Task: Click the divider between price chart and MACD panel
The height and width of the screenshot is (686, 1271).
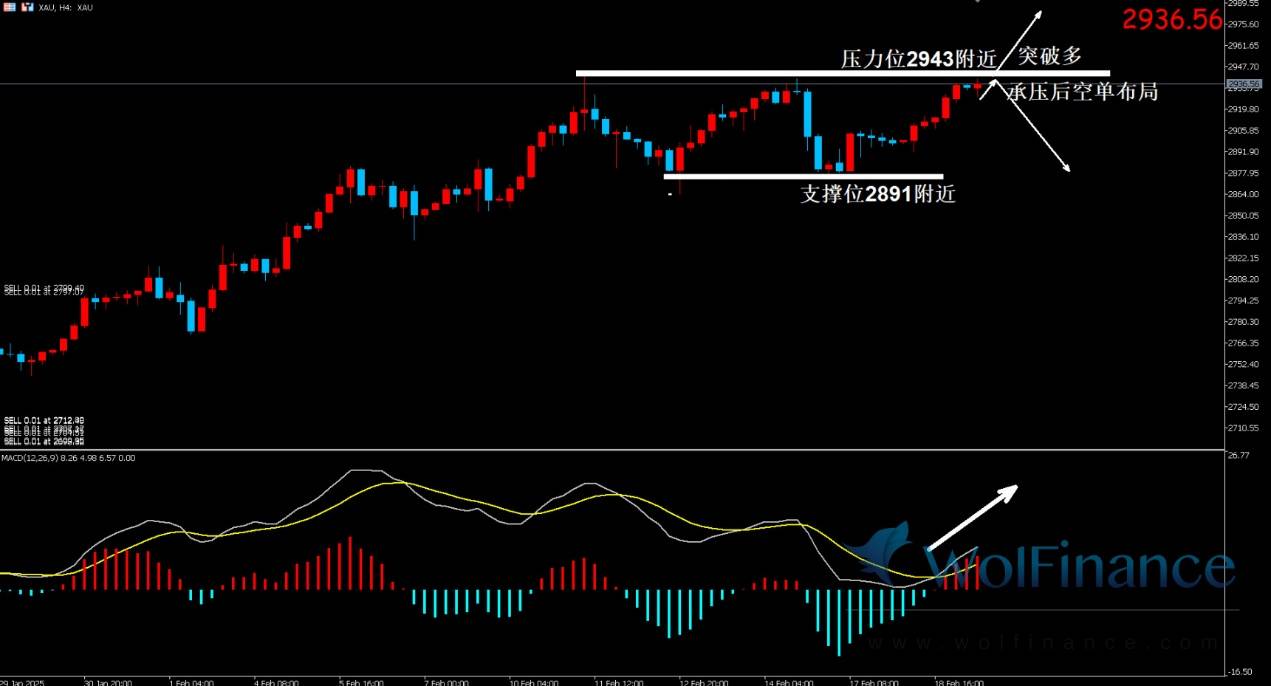Action: tap(600, 450)
